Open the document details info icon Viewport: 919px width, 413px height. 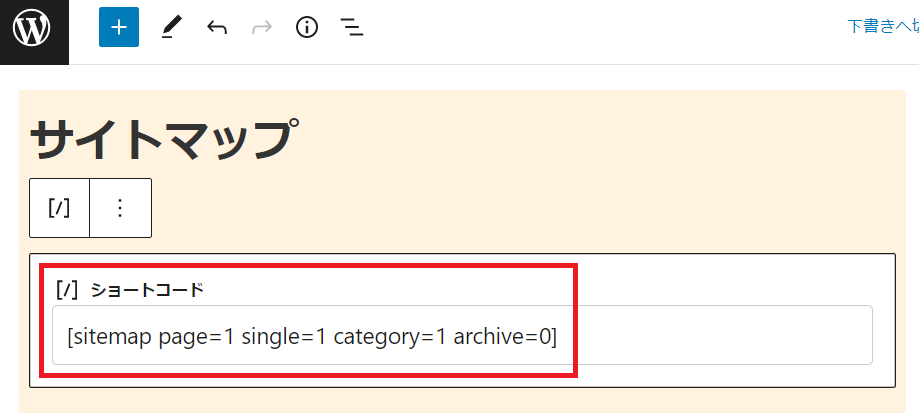(307, 28)
